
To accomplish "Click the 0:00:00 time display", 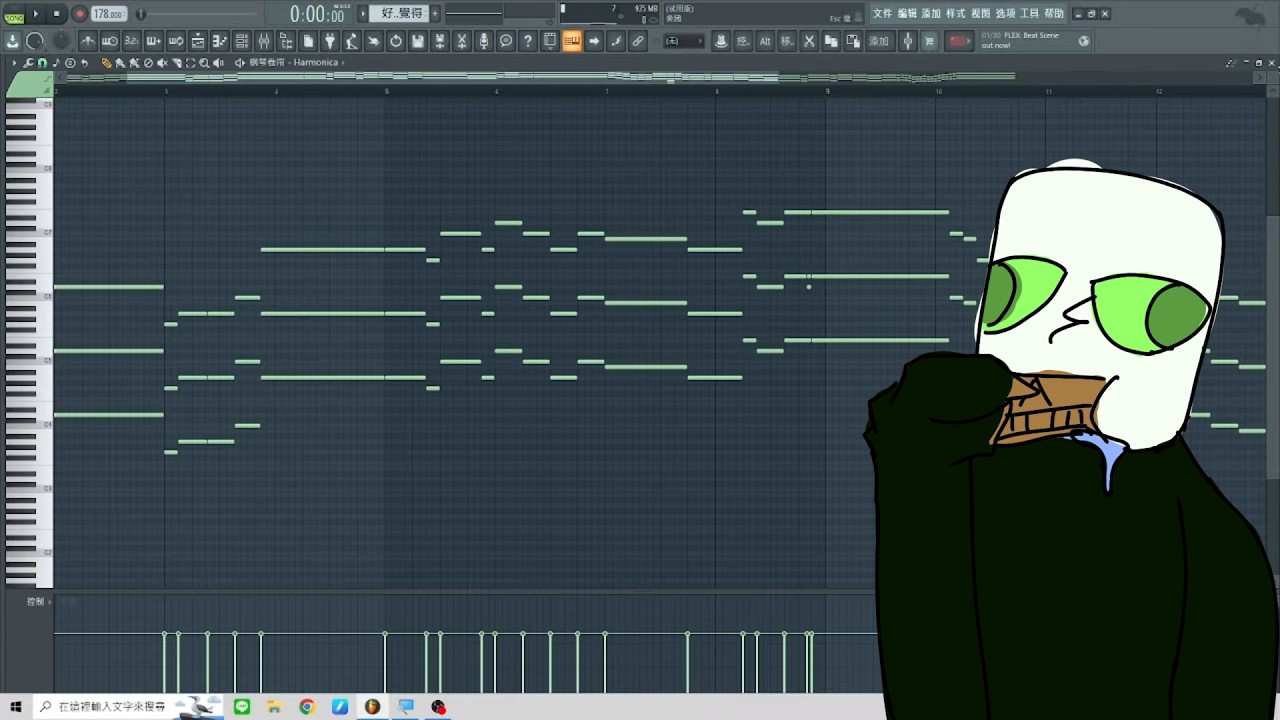I will 317,14.
